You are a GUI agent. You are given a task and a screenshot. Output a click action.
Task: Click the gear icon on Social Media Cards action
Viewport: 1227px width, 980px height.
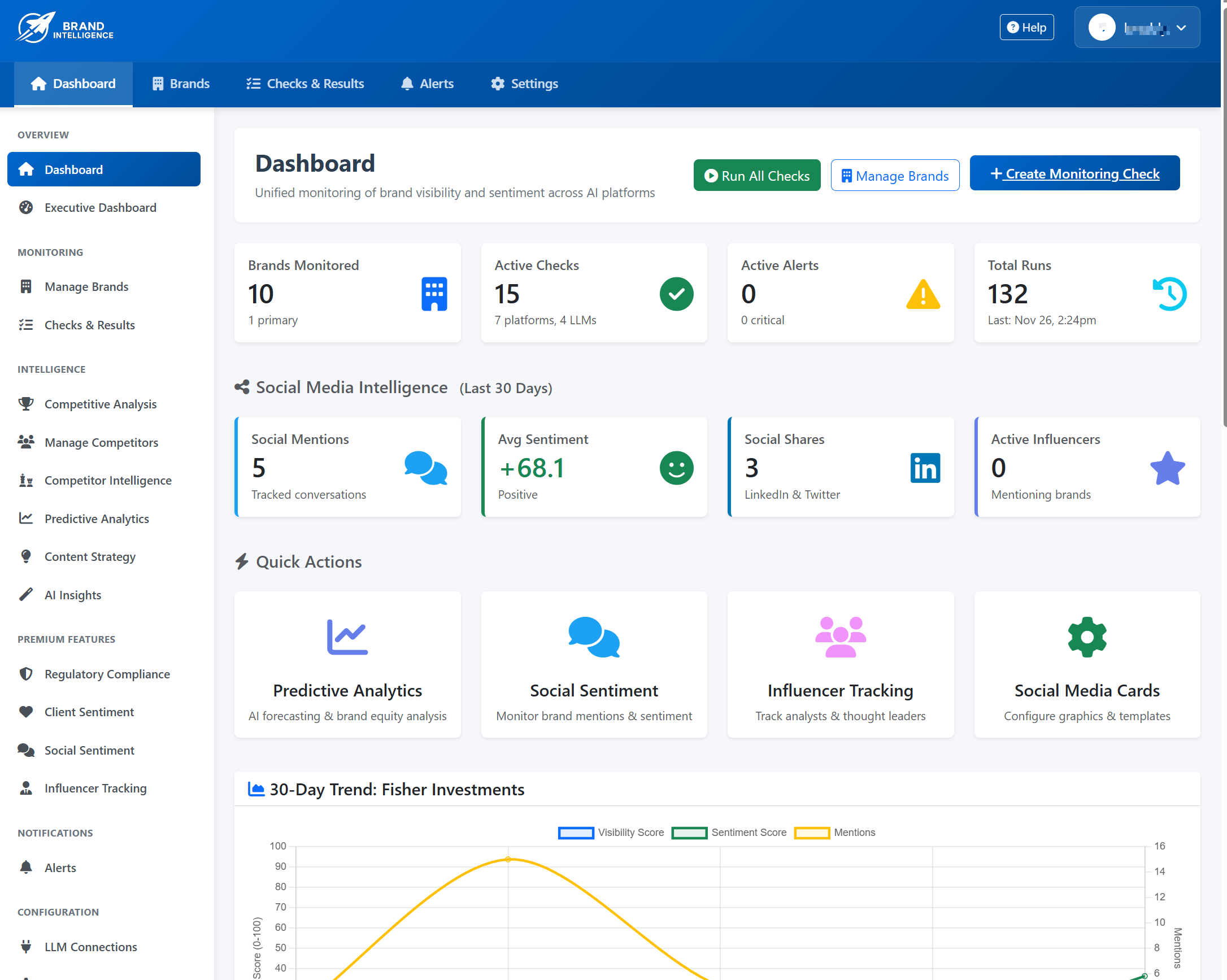1086,637
